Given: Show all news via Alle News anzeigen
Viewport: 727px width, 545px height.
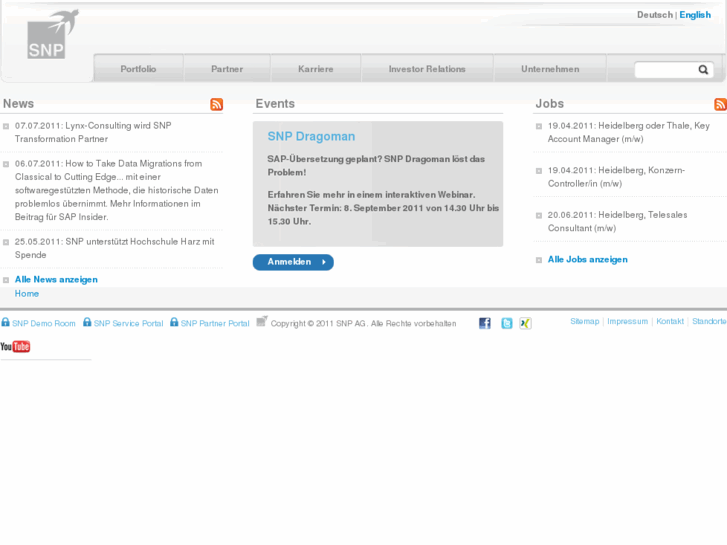Looking at the screenshot, I should [56, 280].
